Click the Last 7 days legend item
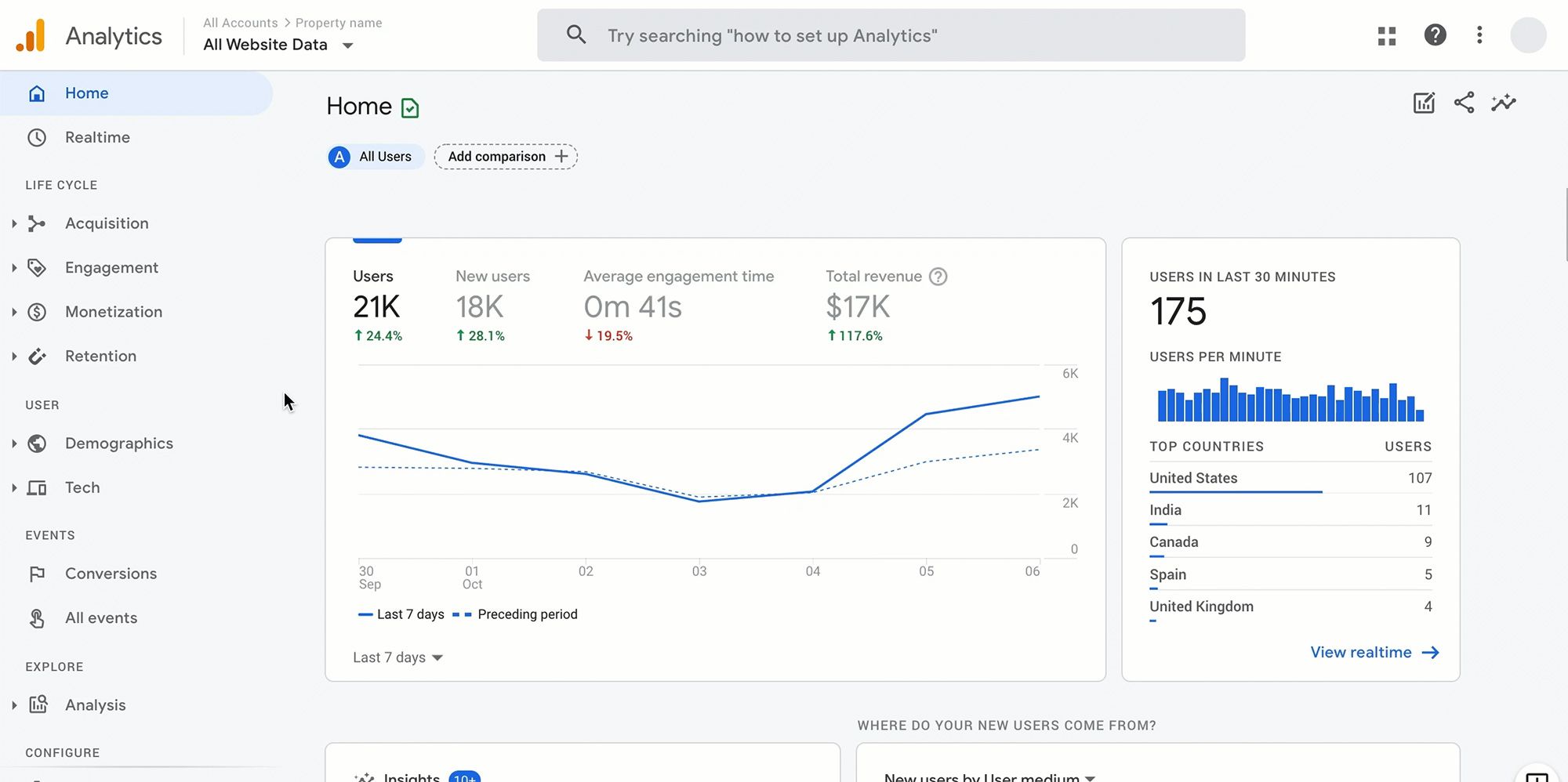The height and width of the screenshot is (782, 1568). (x=401, y=614)
